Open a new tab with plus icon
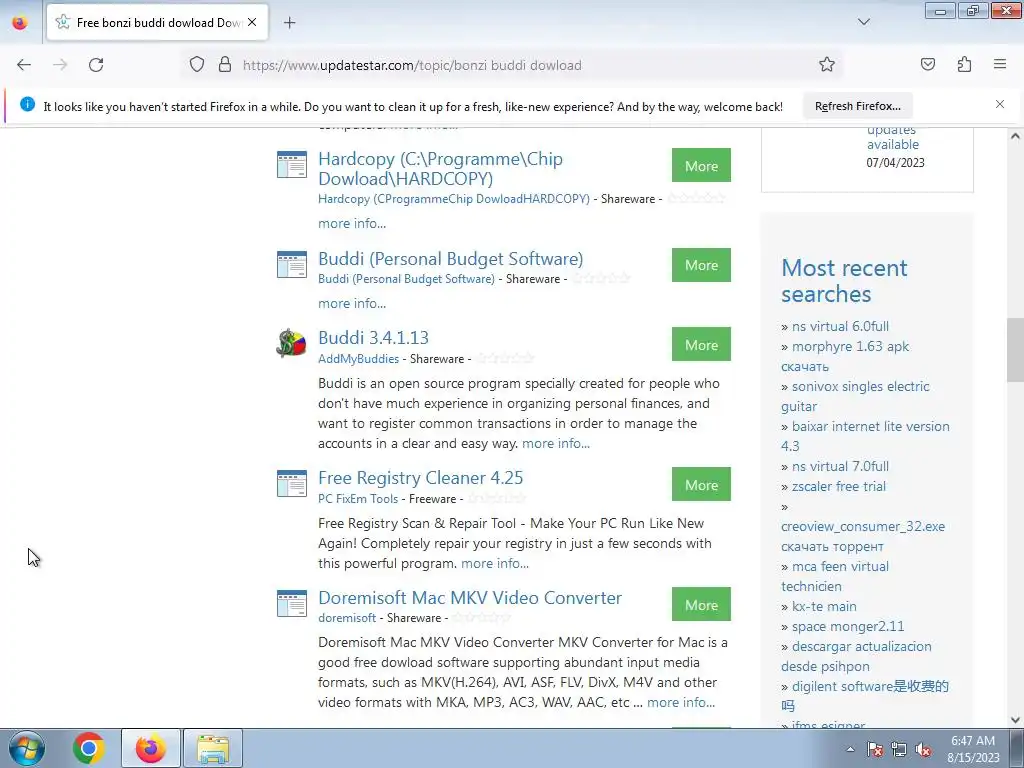This screenshot has width=1024, height=768. 289,23
